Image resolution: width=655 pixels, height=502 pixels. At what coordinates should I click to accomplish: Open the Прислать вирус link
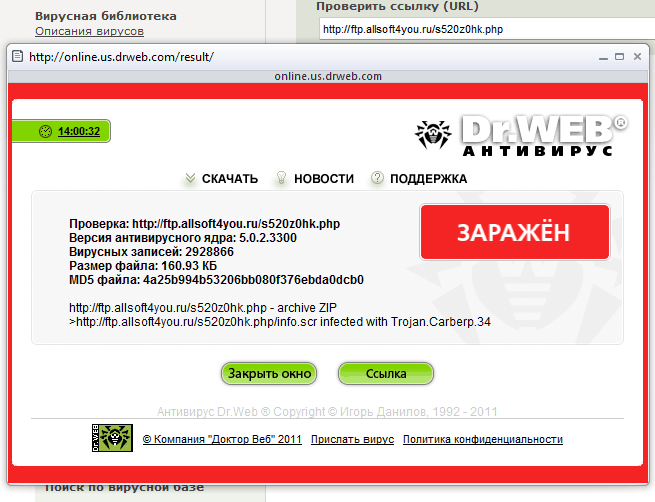click(353, 439)
